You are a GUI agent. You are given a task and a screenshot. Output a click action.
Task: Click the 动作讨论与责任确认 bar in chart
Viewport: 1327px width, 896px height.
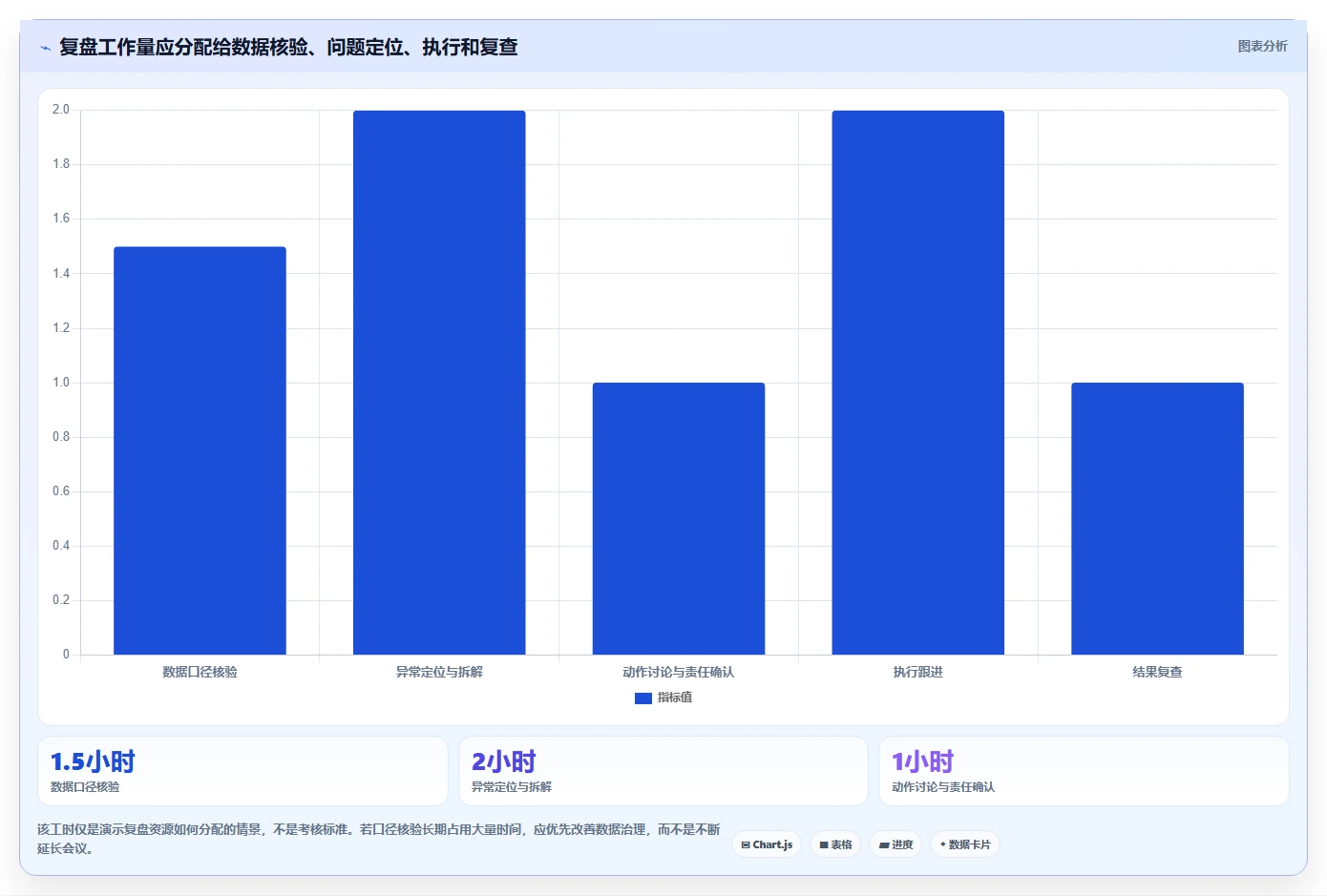tap(679, 518)
